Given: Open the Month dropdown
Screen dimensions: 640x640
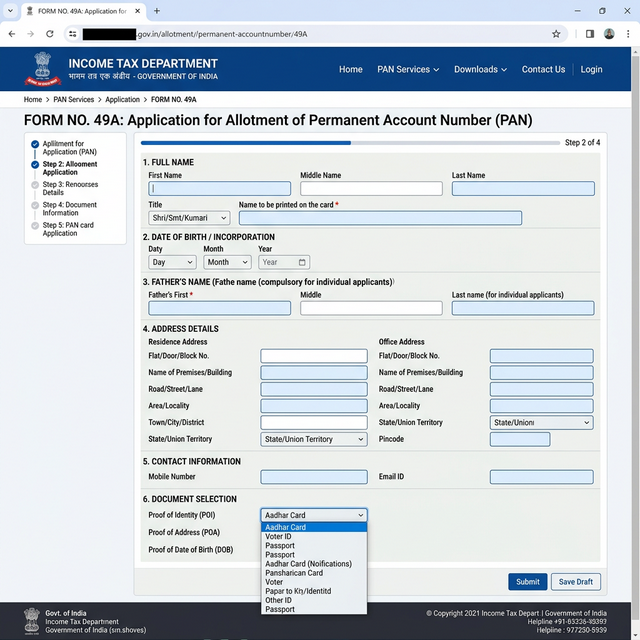Looking at the screenshot, I should point(227,262).
